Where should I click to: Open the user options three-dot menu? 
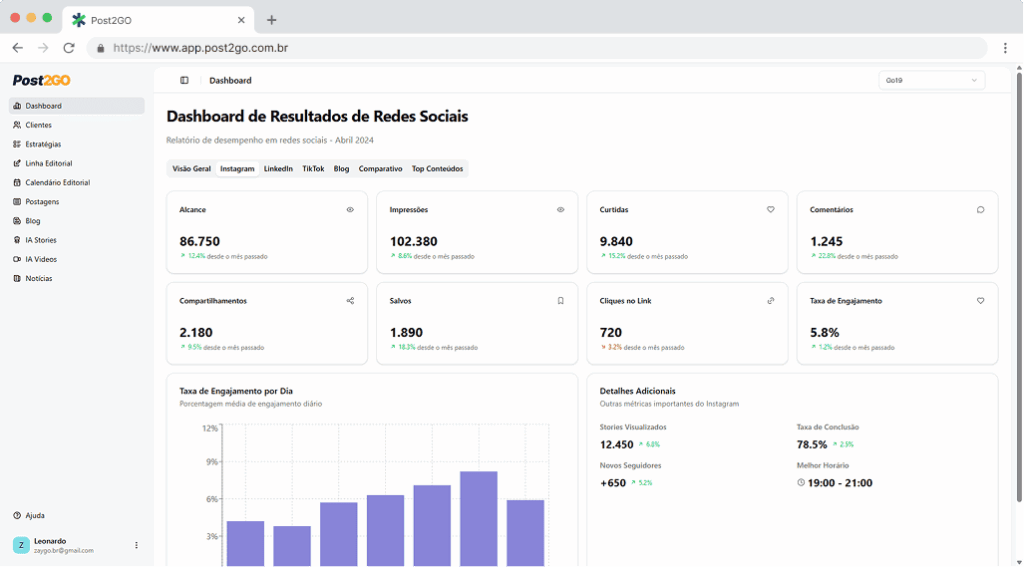click(136, 545)
